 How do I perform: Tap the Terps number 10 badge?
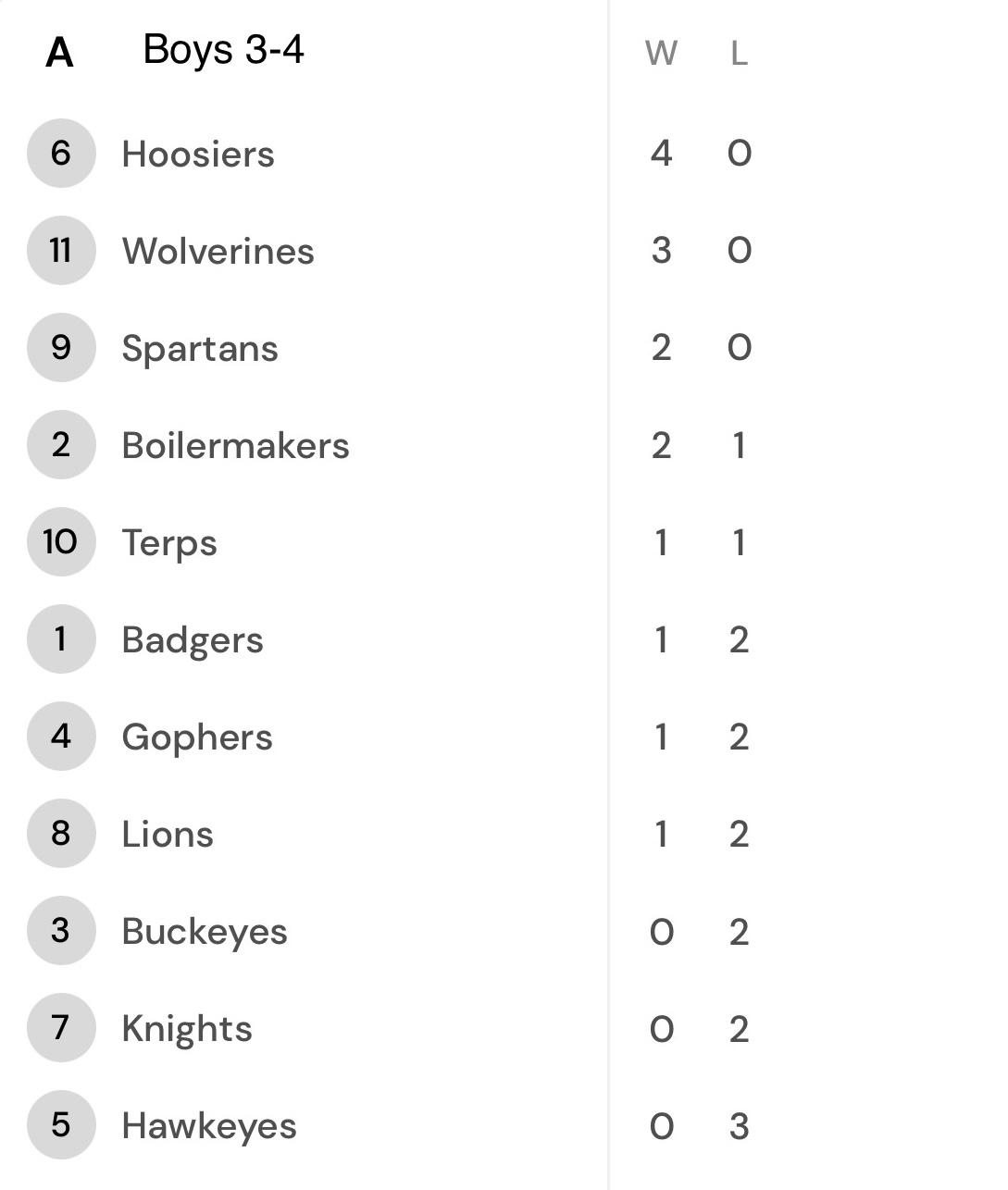(x=61, y=542)
